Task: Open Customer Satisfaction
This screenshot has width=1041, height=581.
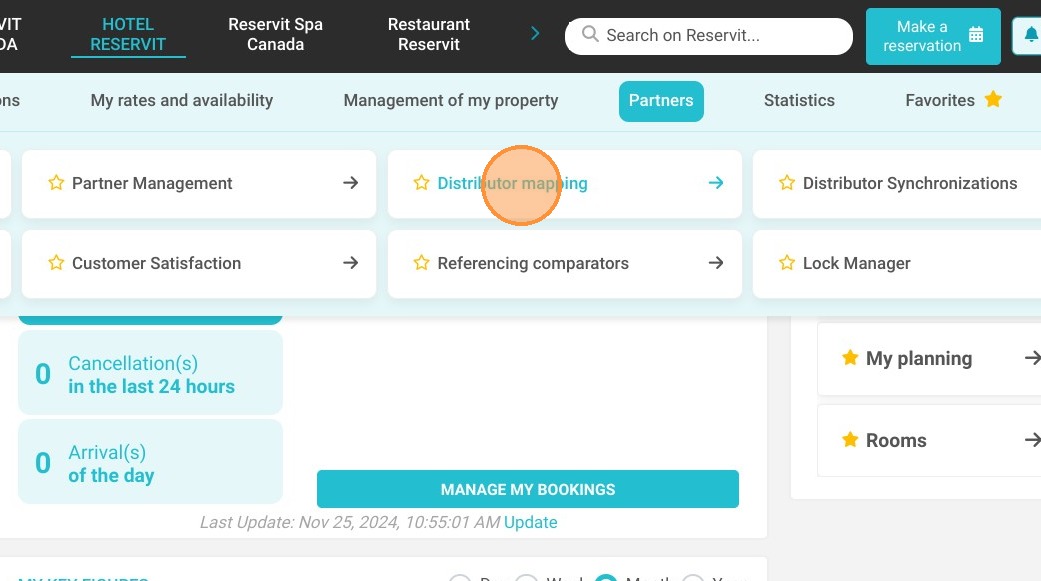Action: [x=199, y=264]
